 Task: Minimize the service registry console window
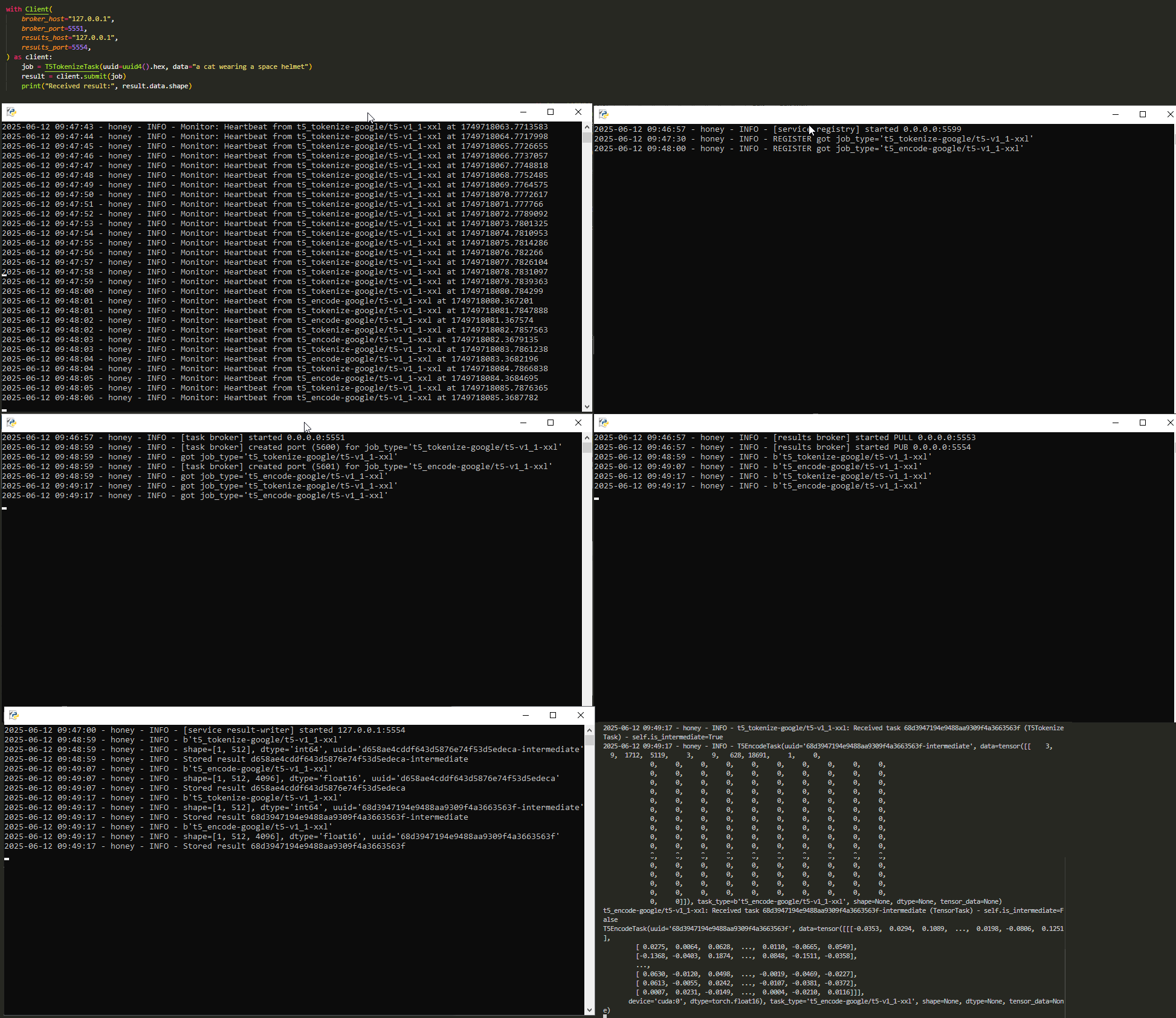tap(1116, 114)
